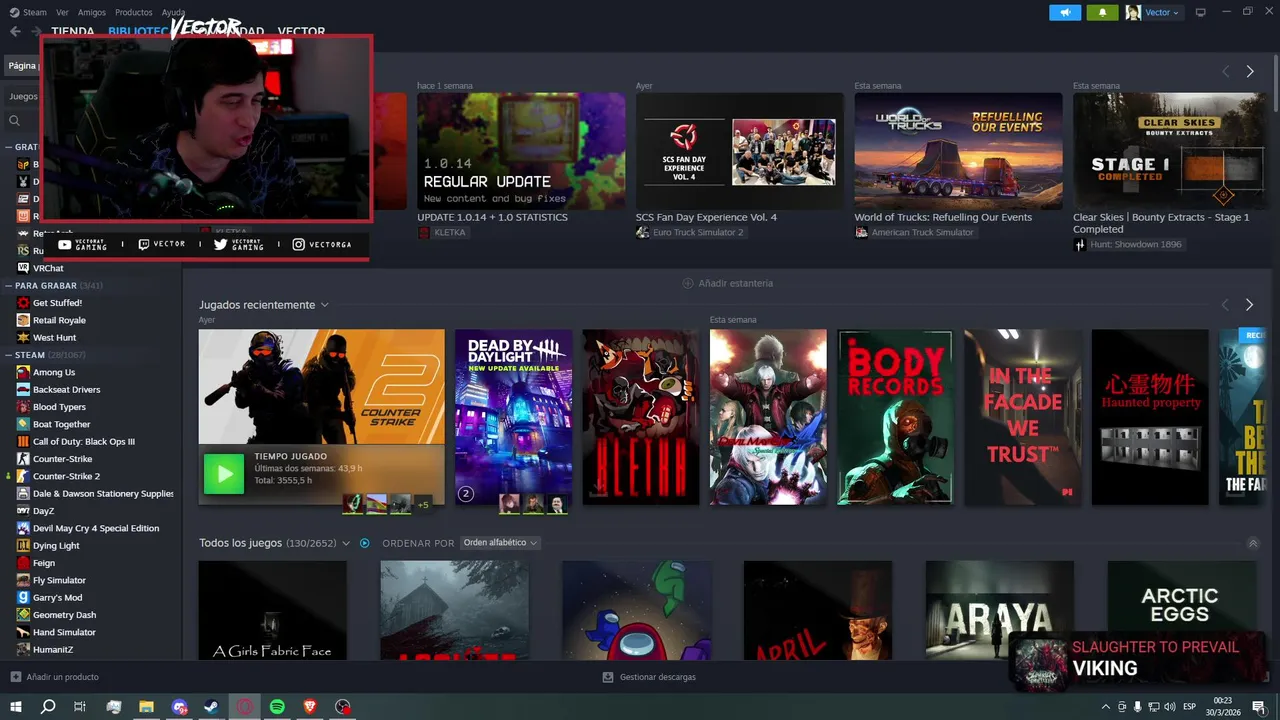Click the plus icon beside Añadir un producto
1280x720 pixels.
[x=15, y=677]
